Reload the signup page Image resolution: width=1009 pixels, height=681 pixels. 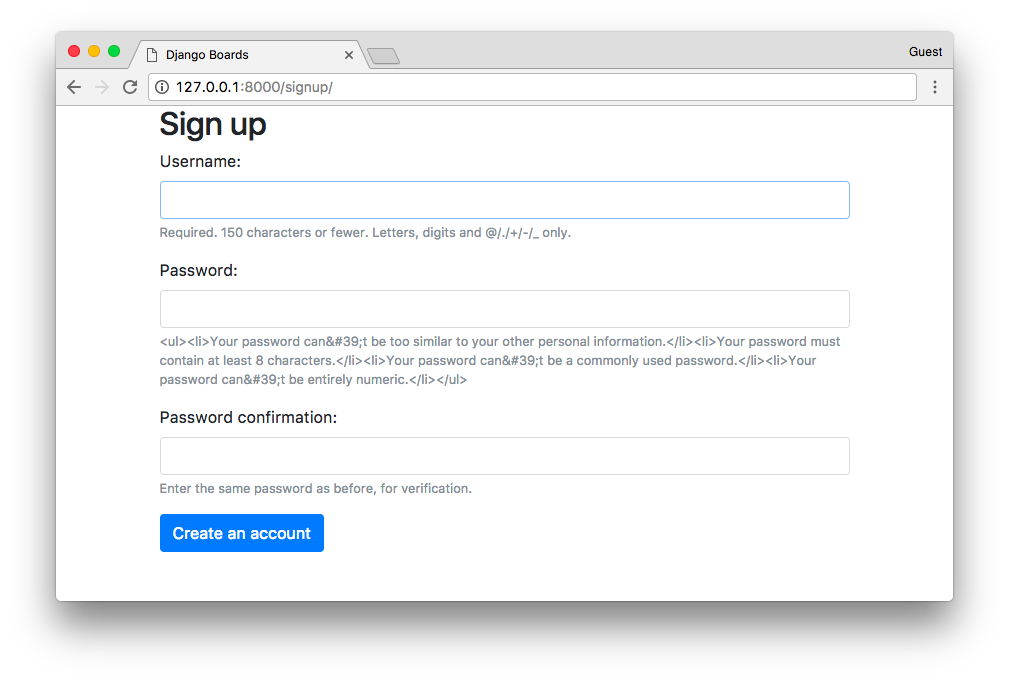coord(130,87)
